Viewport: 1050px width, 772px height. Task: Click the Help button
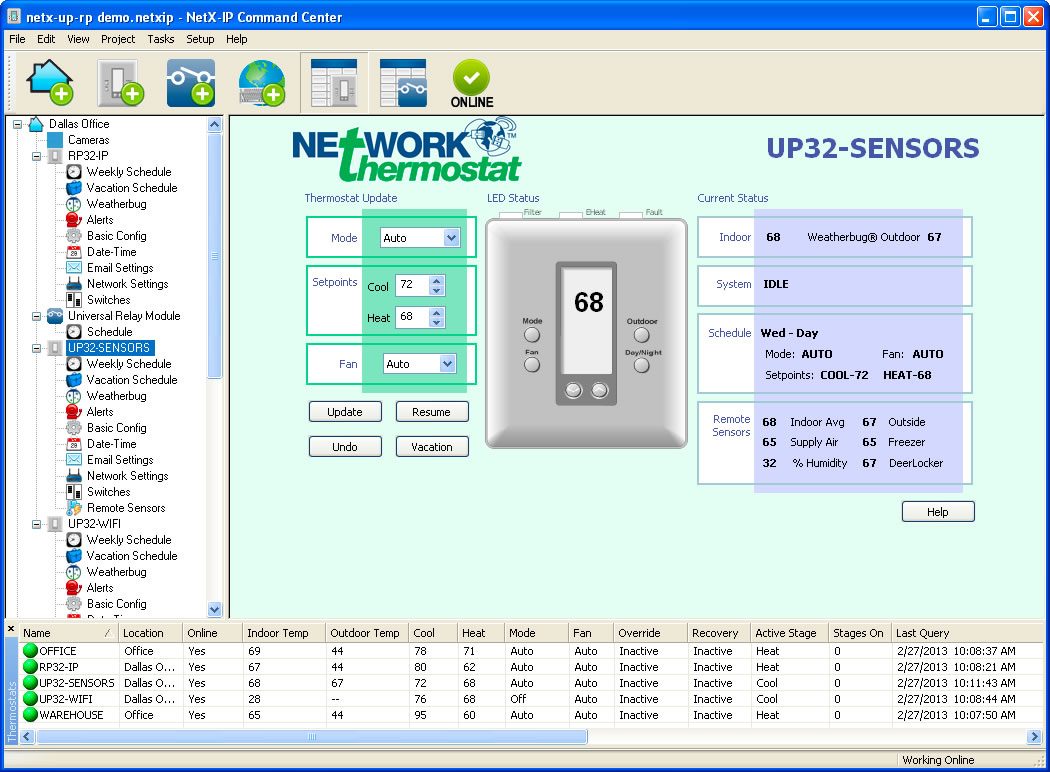point(938,512)
